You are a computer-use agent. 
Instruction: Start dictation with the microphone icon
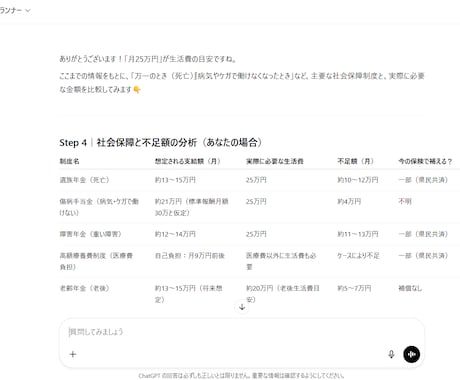click(x=391, y=354)
